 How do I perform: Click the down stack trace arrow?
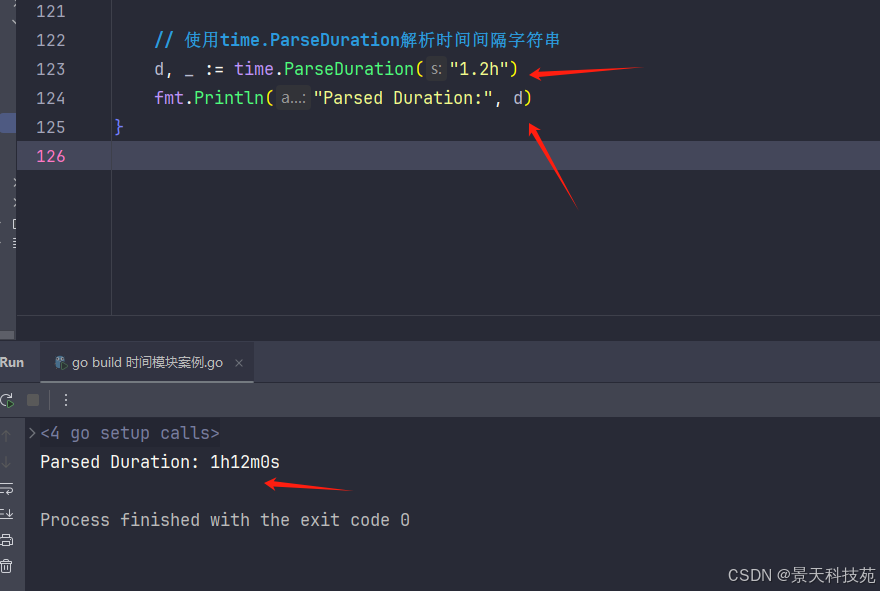[7, 462]
